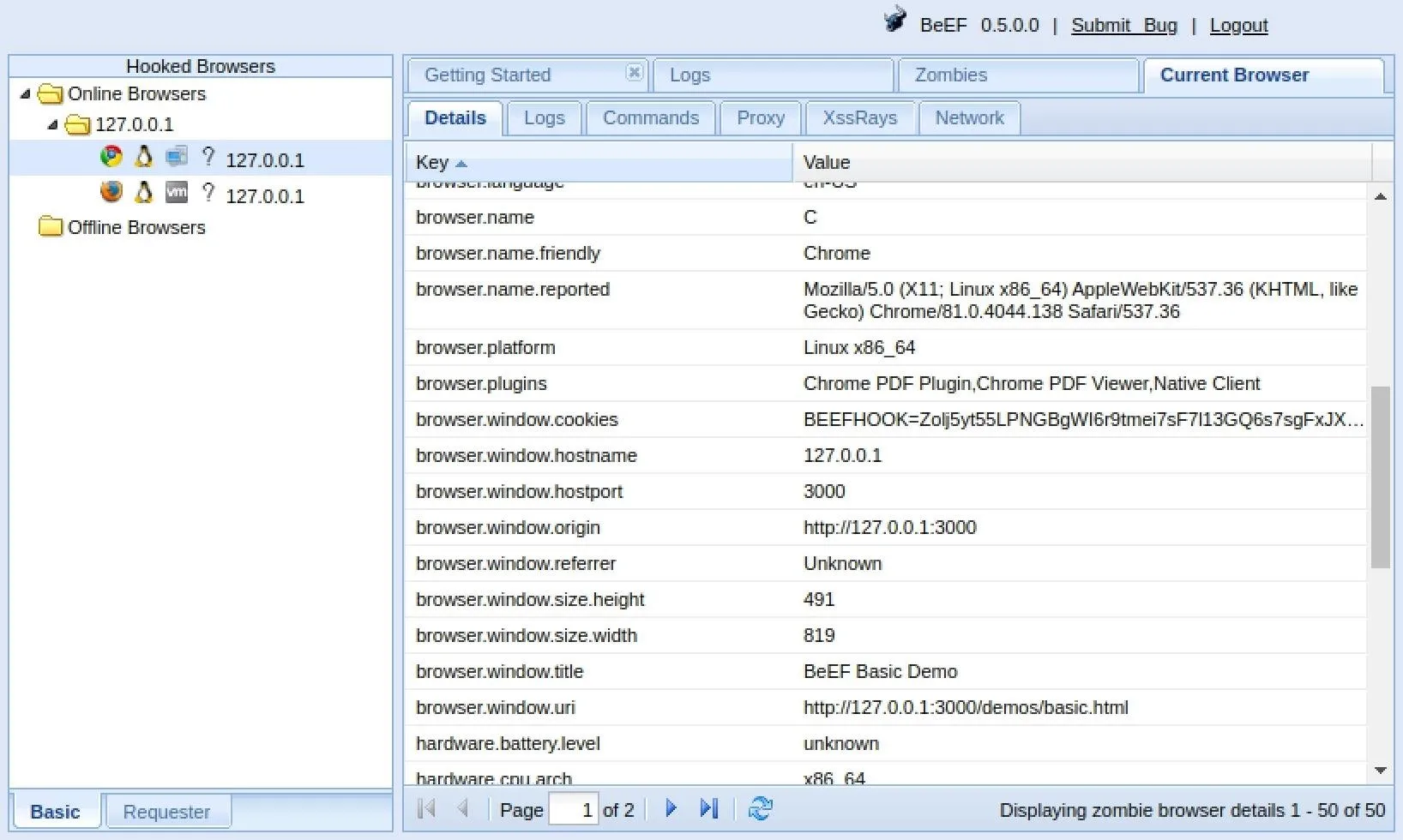Screen dimensions: 1403x840
Task: Click the 127.0.0.1 folder icon
Action: (78, 125)
